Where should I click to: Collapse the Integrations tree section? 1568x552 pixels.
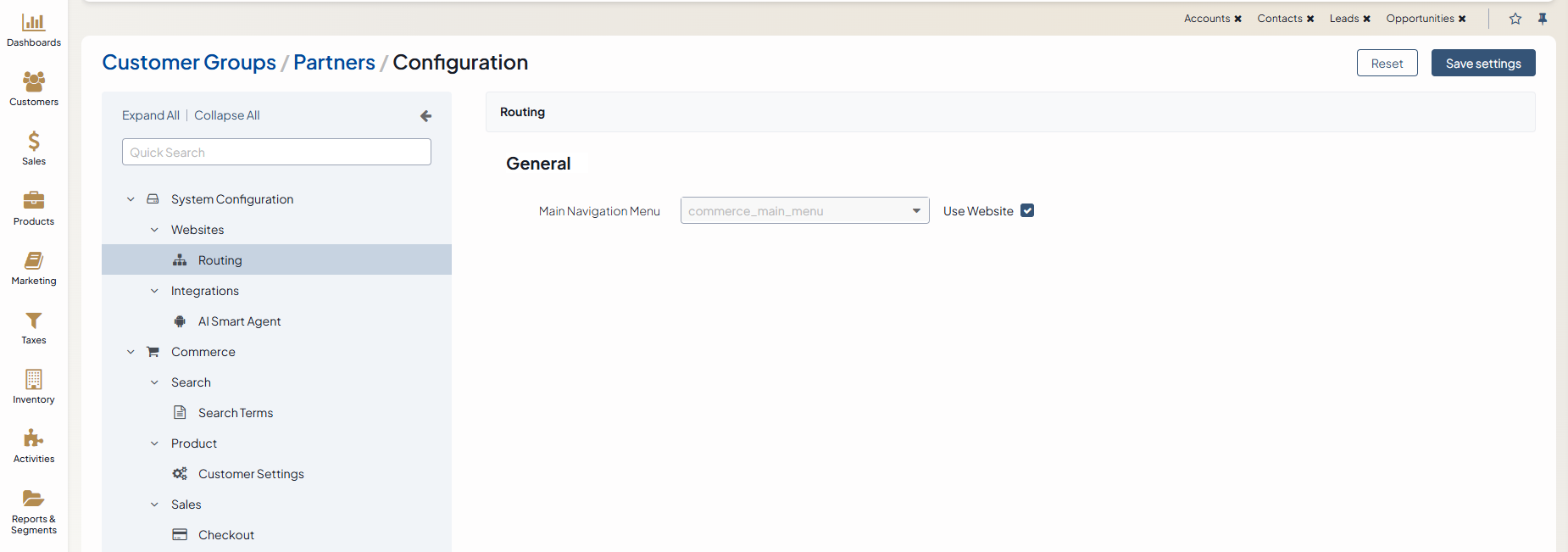click(x=154, y=291)
